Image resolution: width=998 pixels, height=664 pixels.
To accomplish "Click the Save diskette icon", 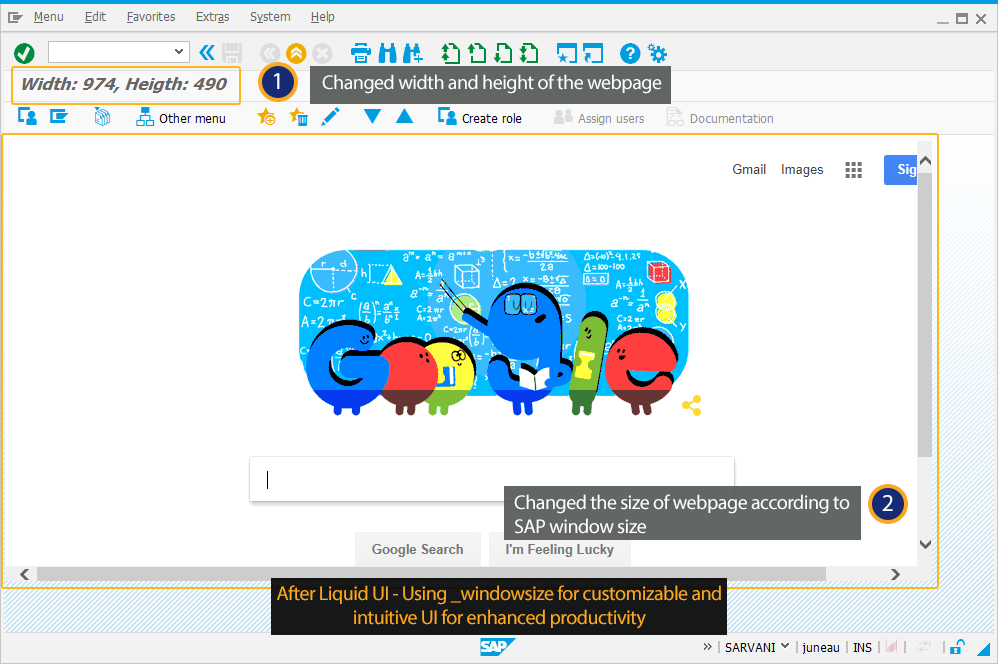I will coord(232,53).
